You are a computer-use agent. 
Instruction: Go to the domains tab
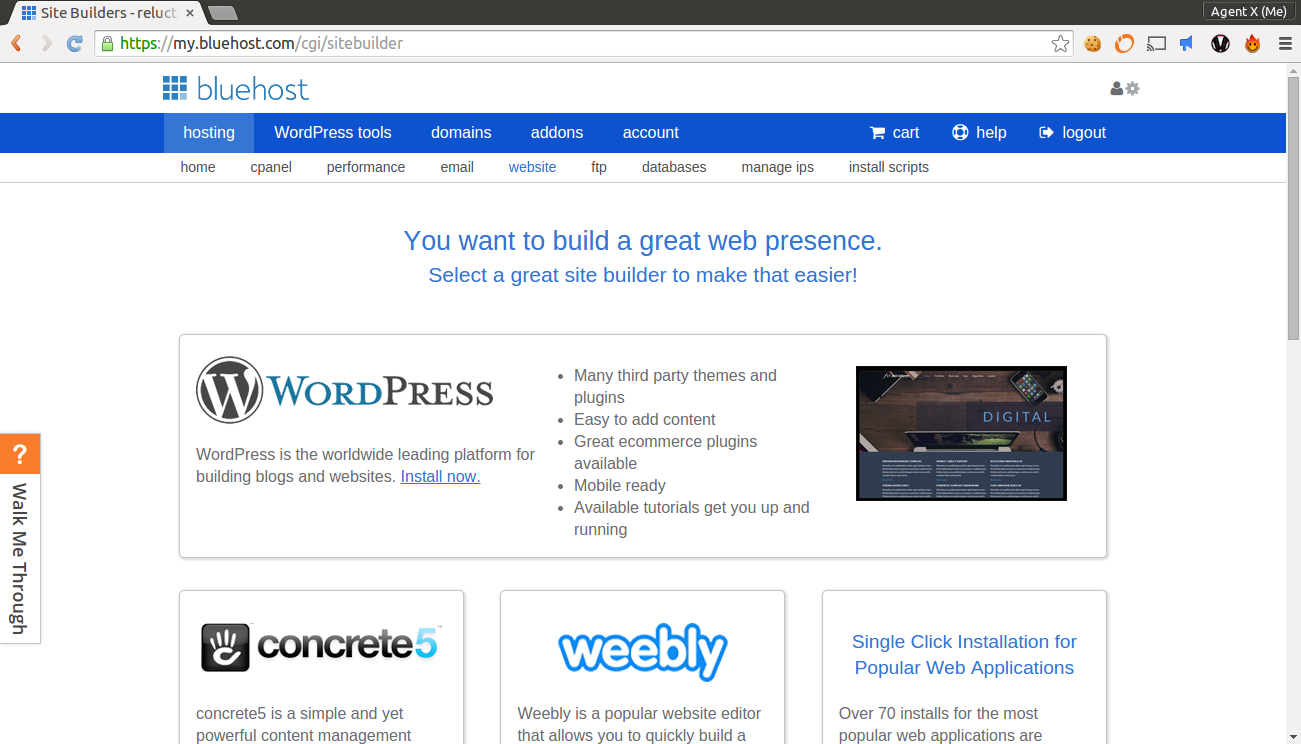(461, 132)
